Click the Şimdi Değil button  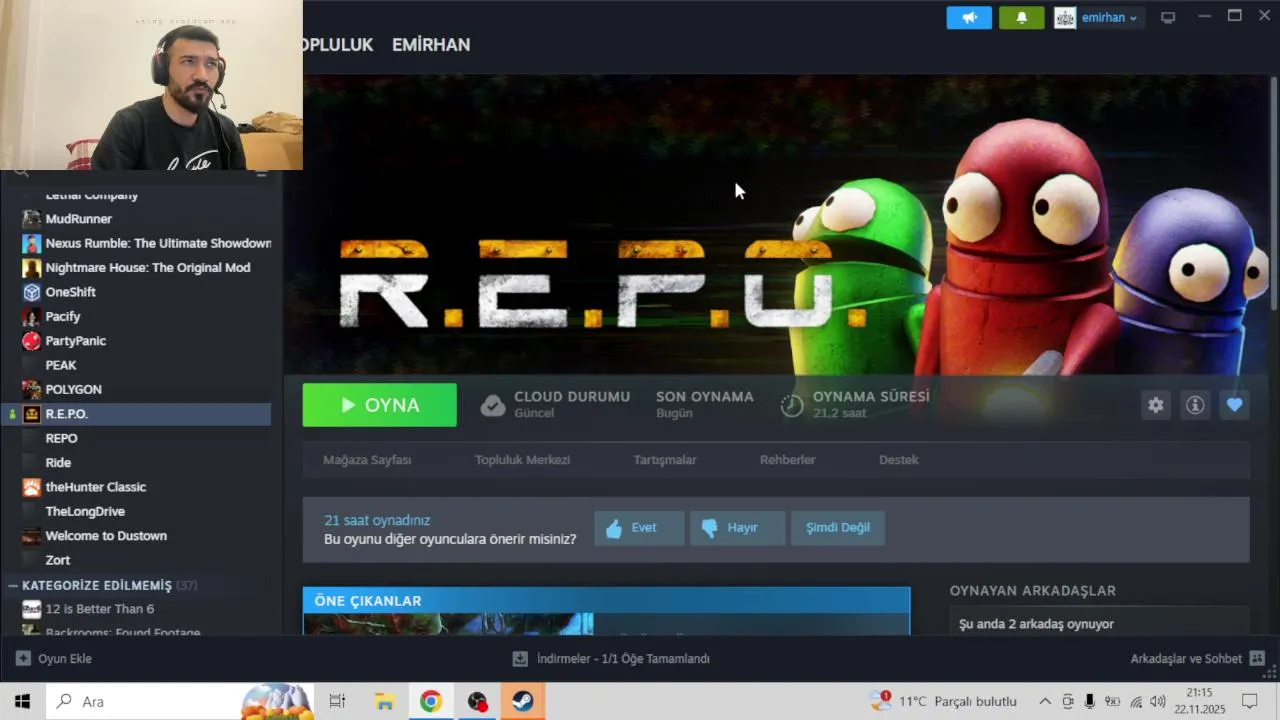tap(838, 528)
